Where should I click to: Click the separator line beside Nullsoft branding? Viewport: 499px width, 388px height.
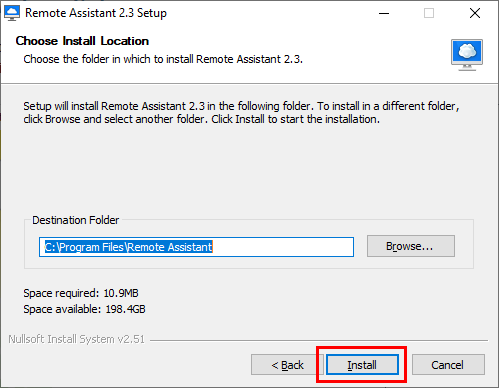pyautogui.click(x=319, y=340)
